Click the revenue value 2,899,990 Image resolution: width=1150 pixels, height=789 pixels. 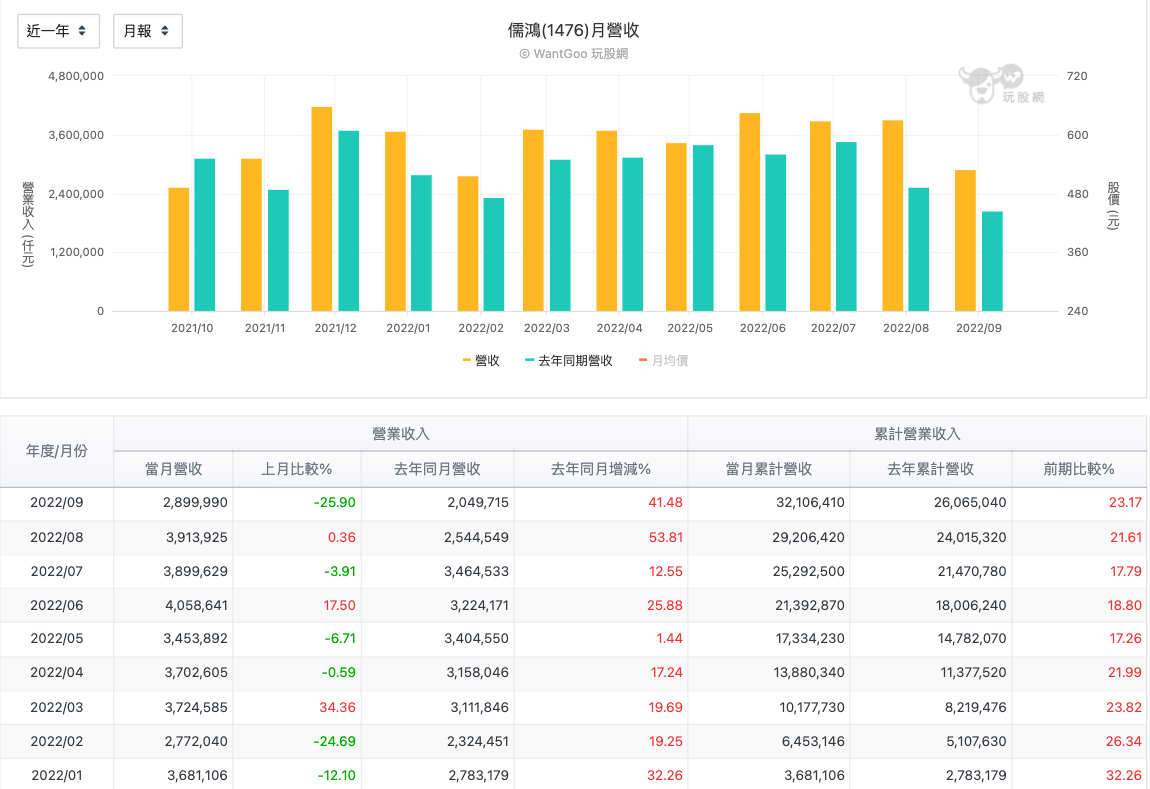195,503
